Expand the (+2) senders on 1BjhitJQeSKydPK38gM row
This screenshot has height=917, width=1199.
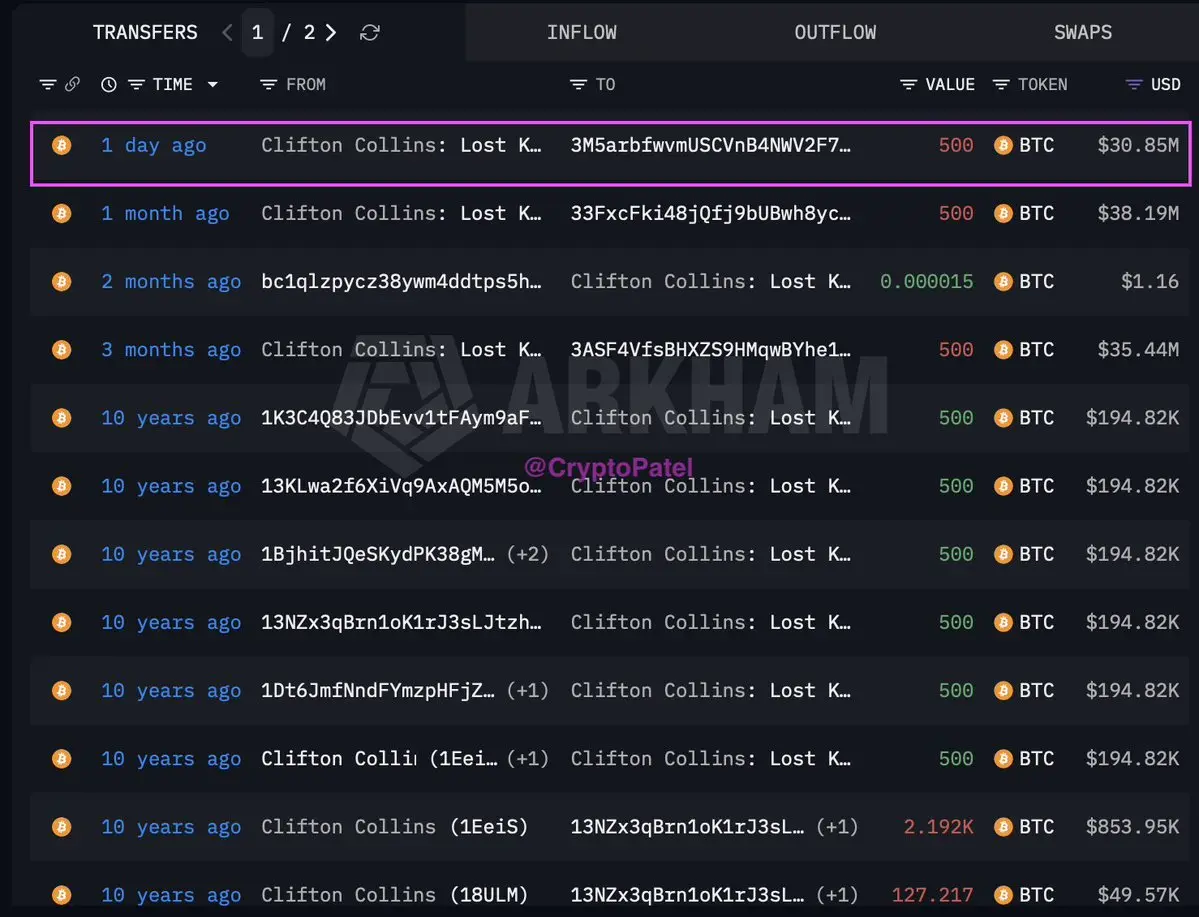point(528,554)
